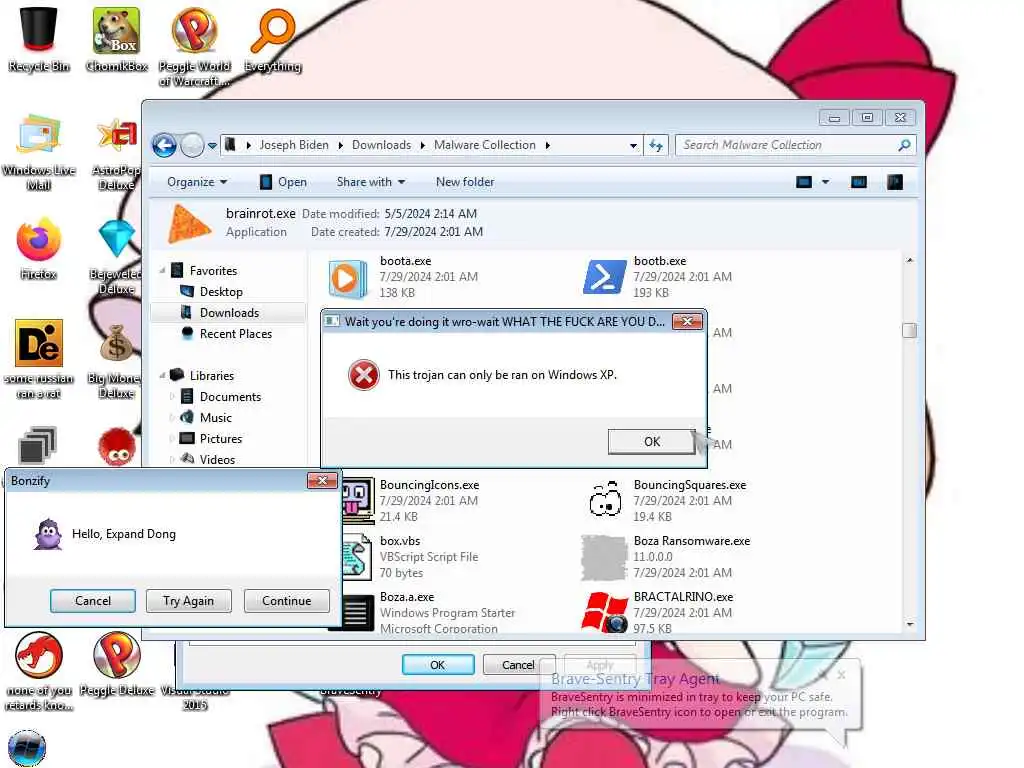The height and width of the screenshot is (768, 1024).
Task: Collapse the Favorites tree section
Action: [163, 270]
